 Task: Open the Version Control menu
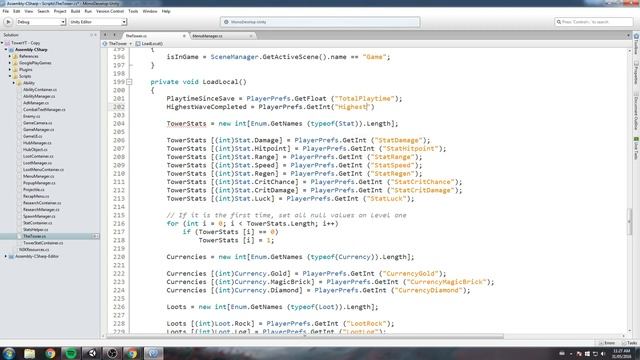(110, 11)
